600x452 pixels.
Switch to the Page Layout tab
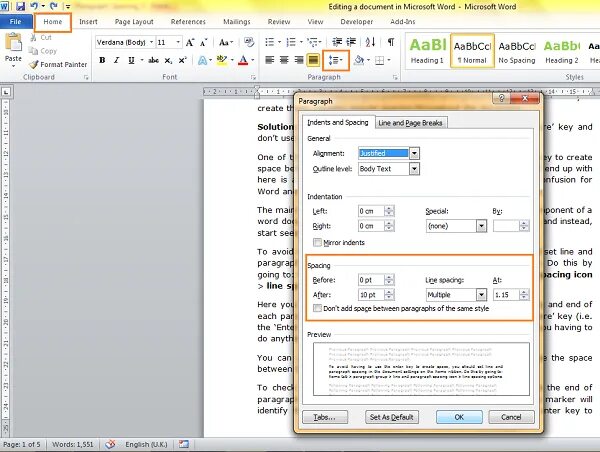[134, 22]
